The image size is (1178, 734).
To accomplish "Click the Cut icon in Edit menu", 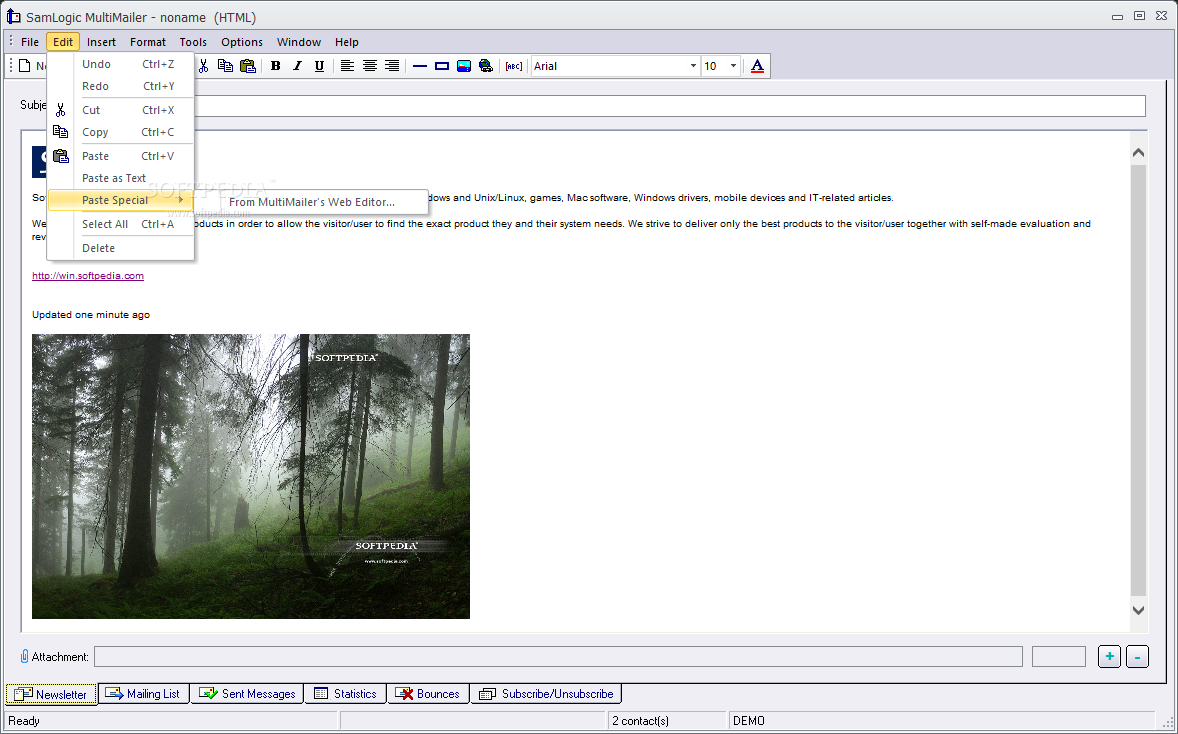I will (61, 110).
